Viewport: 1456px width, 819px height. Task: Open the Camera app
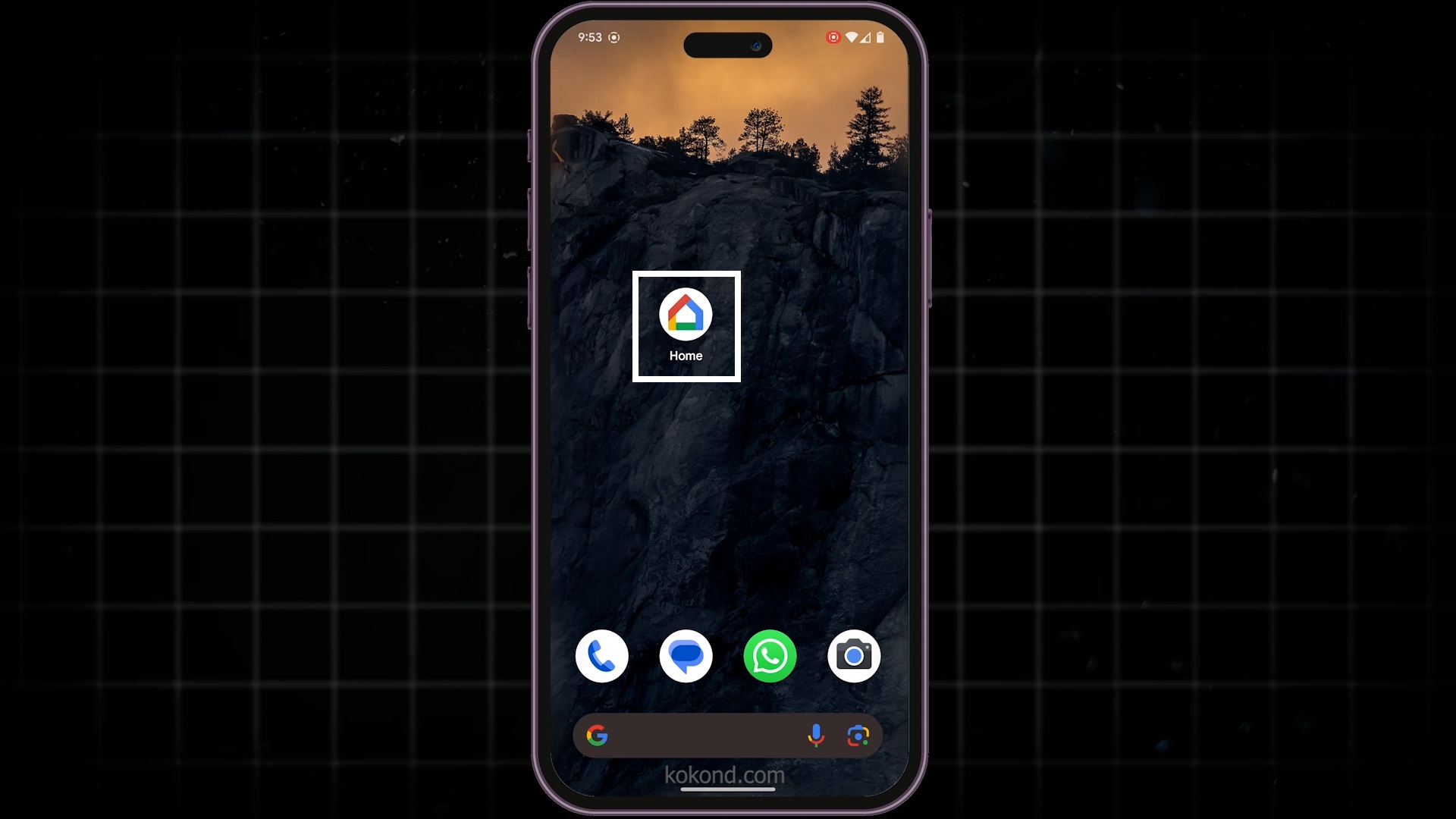[853, 655]
